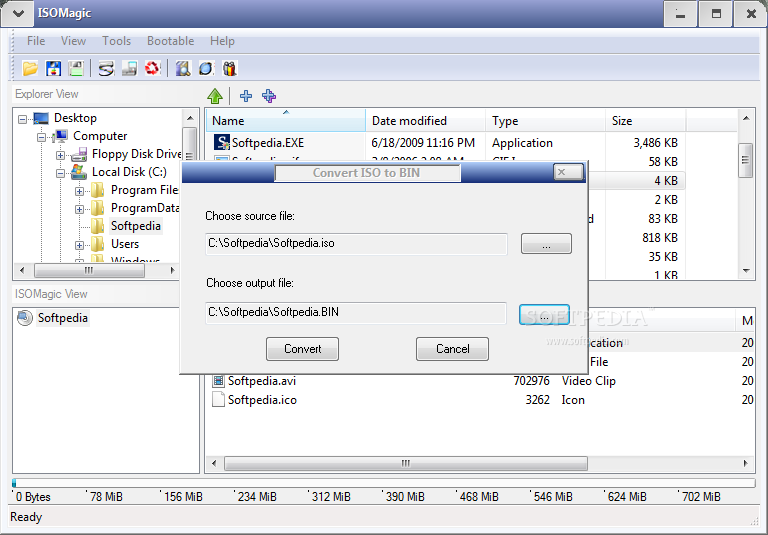Image resolution: width=768 pixels, height=535 pixels.
Task: Collapse the Desktop tree node
Action: (22, 119)
